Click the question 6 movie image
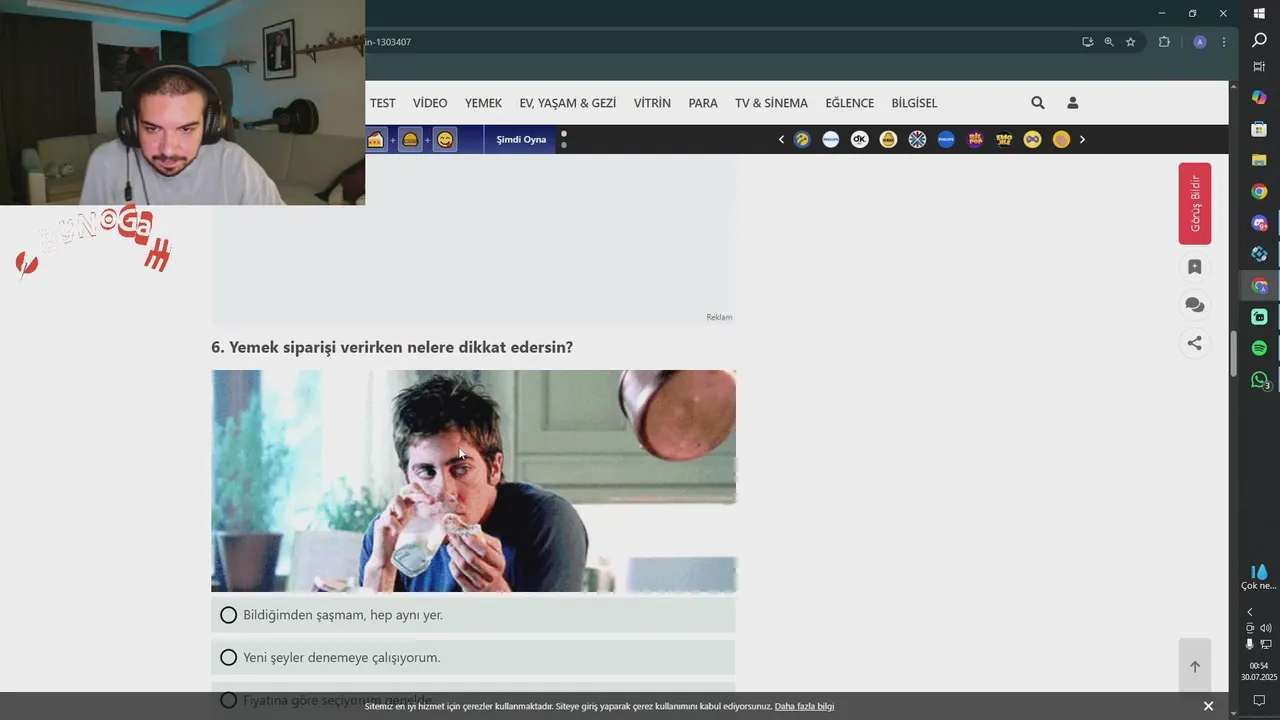 click(473, 481)
